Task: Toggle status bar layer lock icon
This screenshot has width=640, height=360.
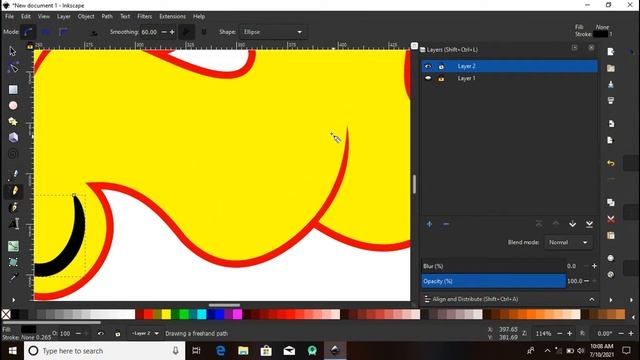Action: [118, 333]
